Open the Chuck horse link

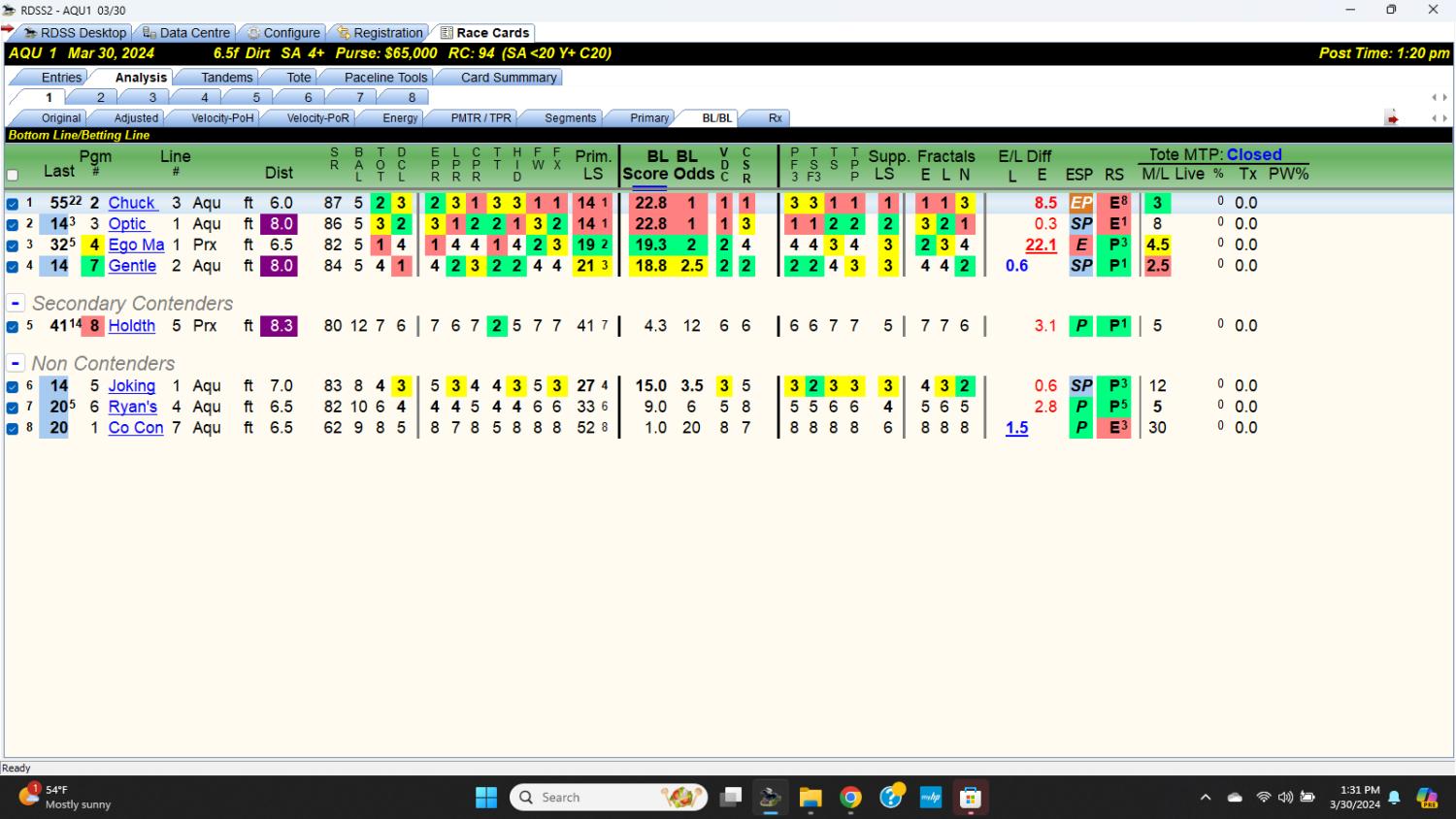pyautogui.click(x=132, y=203)
